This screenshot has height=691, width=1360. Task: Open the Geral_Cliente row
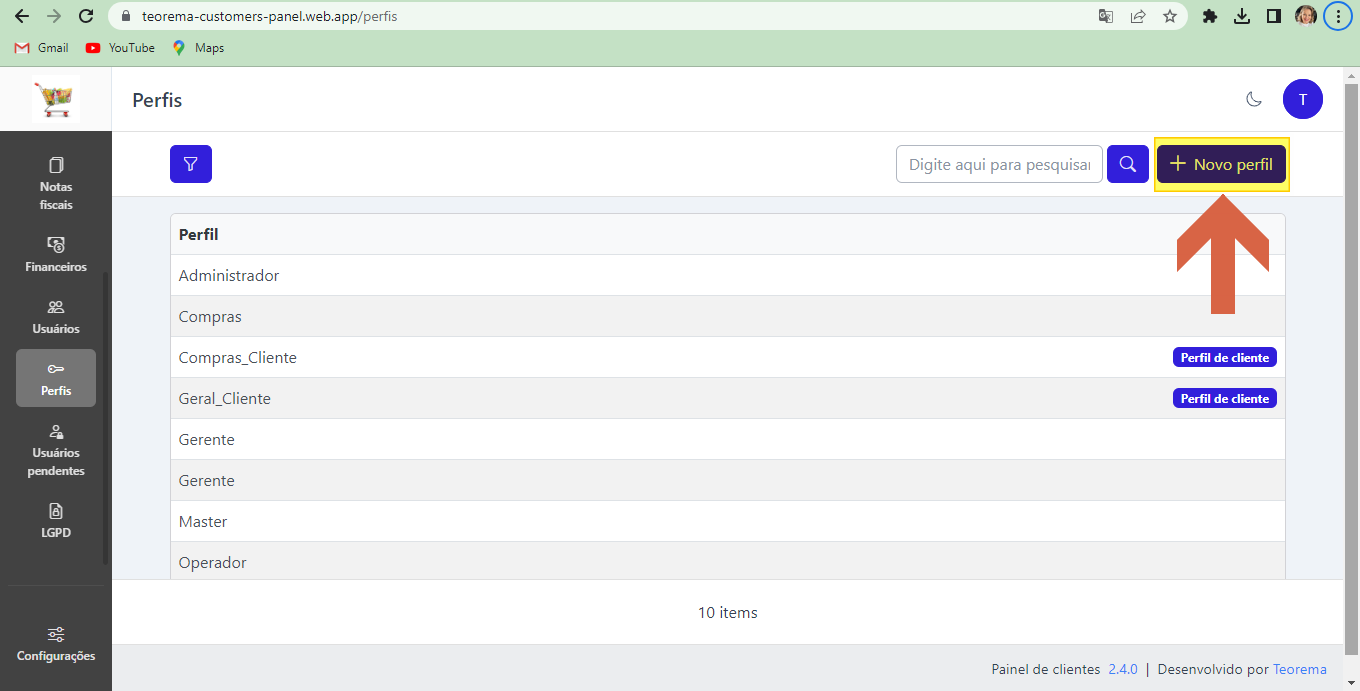point(728,398)
